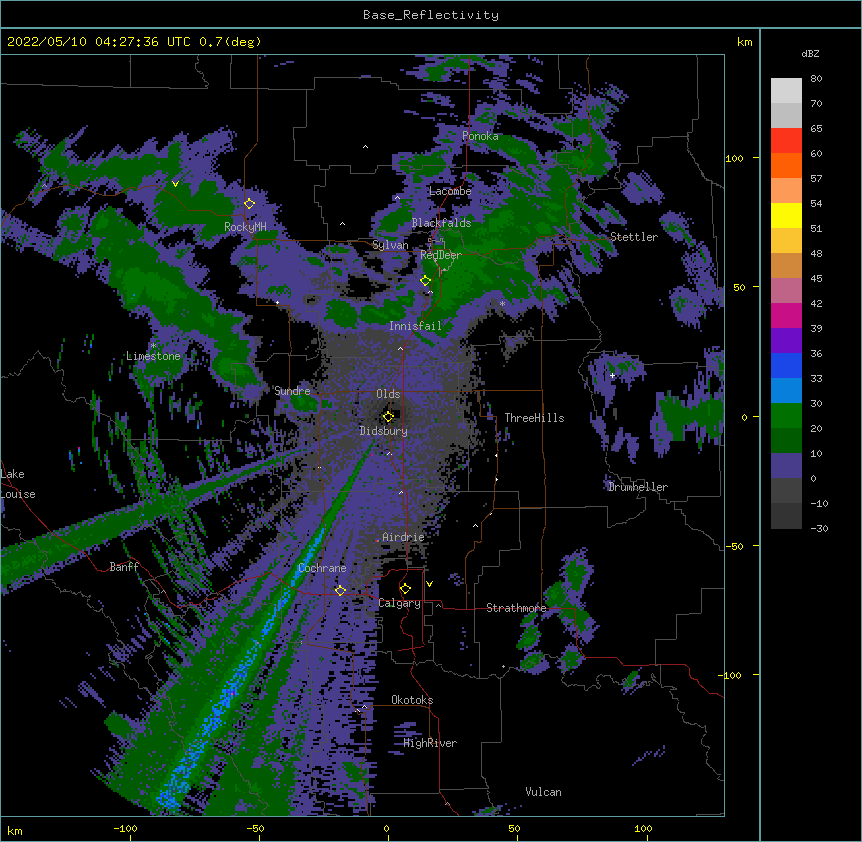Select the RedDeer city label
The height and width of the screenshot is (842, 862).
440,255
